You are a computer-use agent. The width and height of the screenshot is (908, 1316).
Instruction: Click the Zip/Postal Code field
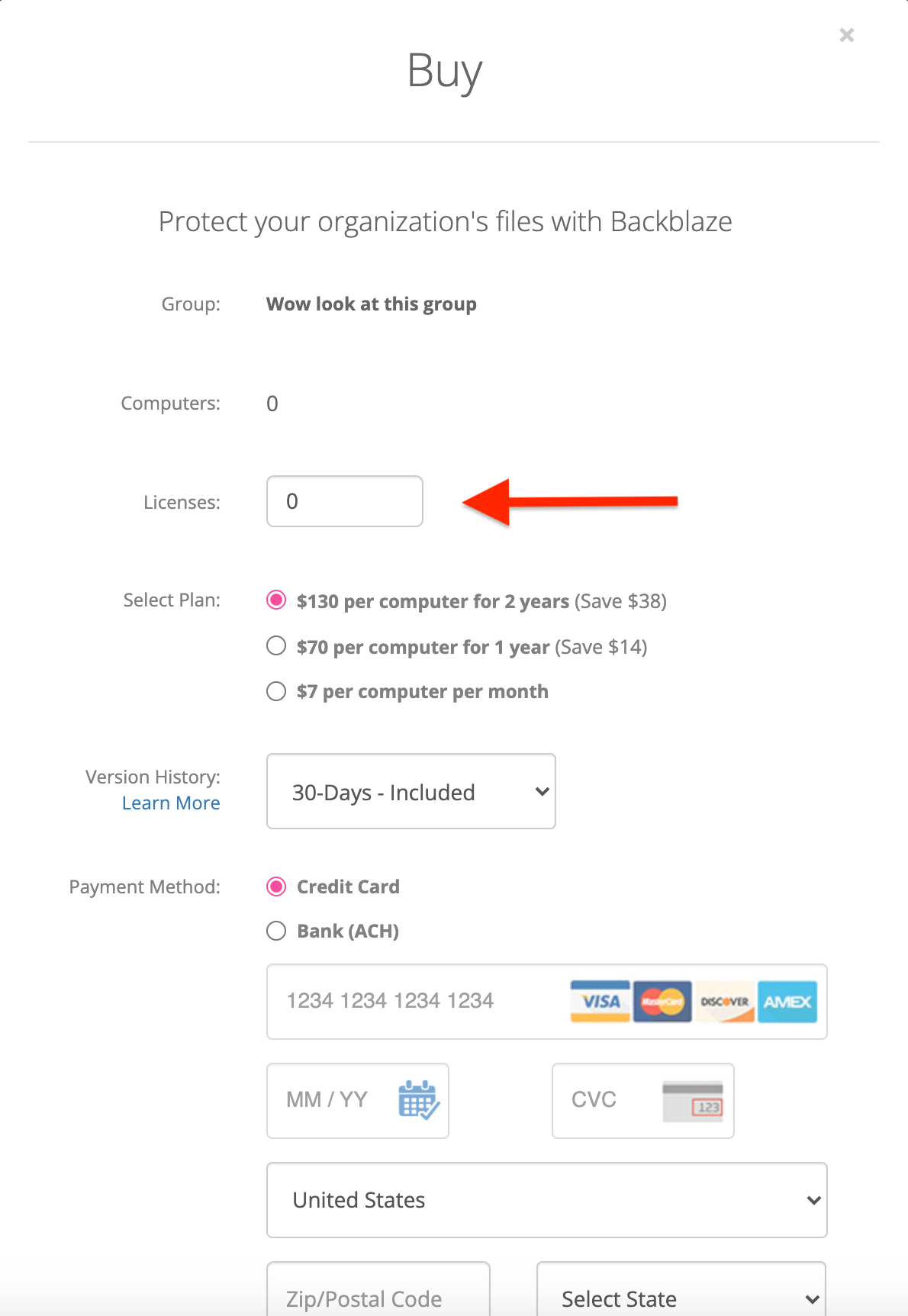[x=378, y=1289]
